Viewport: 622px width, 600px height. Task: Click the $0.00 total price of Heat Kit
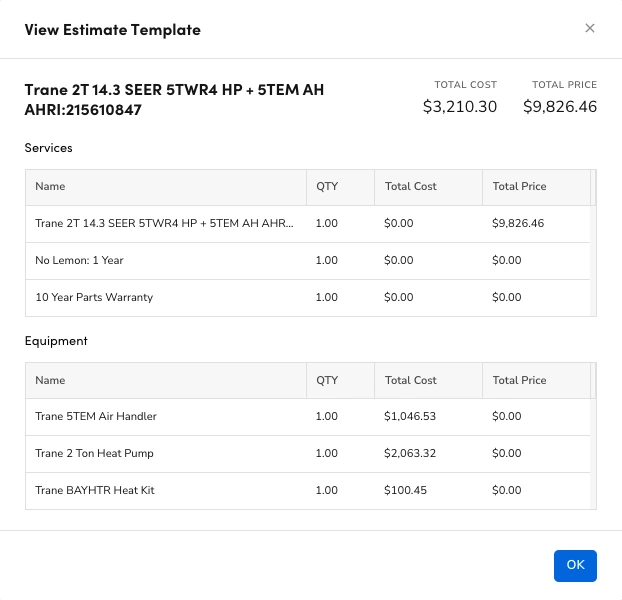pyautogui.click(x=507, y=490)
